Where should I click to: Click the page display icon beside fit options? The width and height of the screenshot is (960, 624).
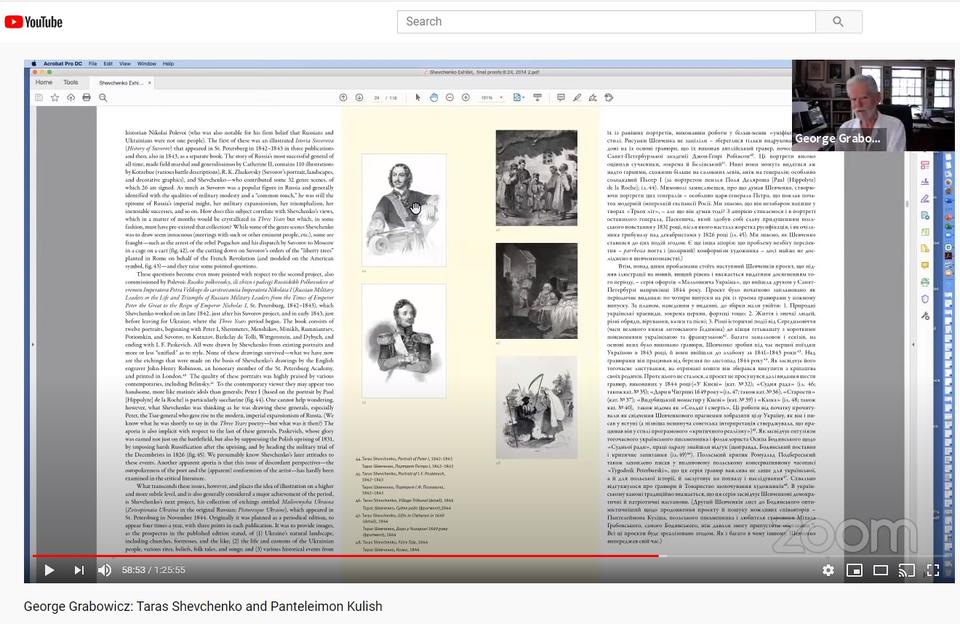[538, 97]
